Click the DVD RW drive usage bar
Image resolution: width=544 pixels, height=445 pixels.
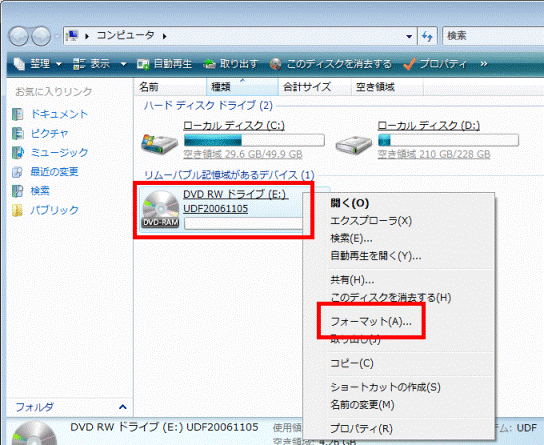[x=244, y=224]
